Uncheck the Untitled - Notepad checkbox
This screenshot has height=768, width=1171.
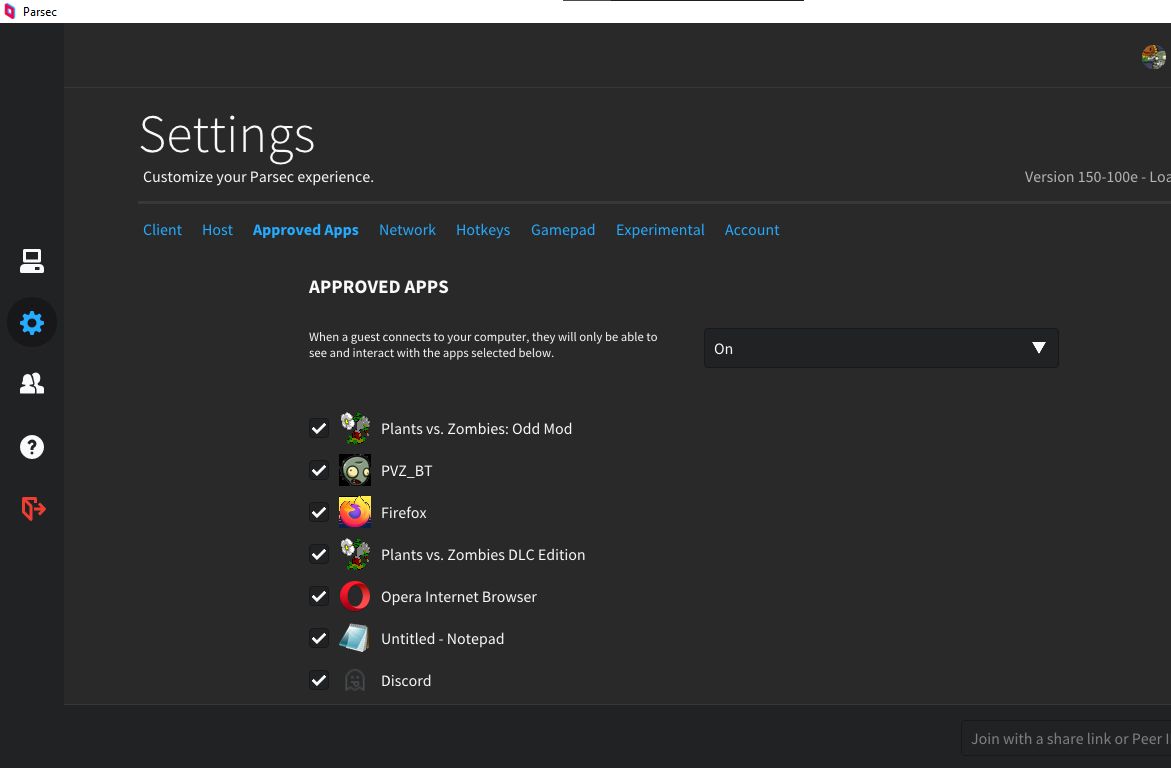coord(319,639)
